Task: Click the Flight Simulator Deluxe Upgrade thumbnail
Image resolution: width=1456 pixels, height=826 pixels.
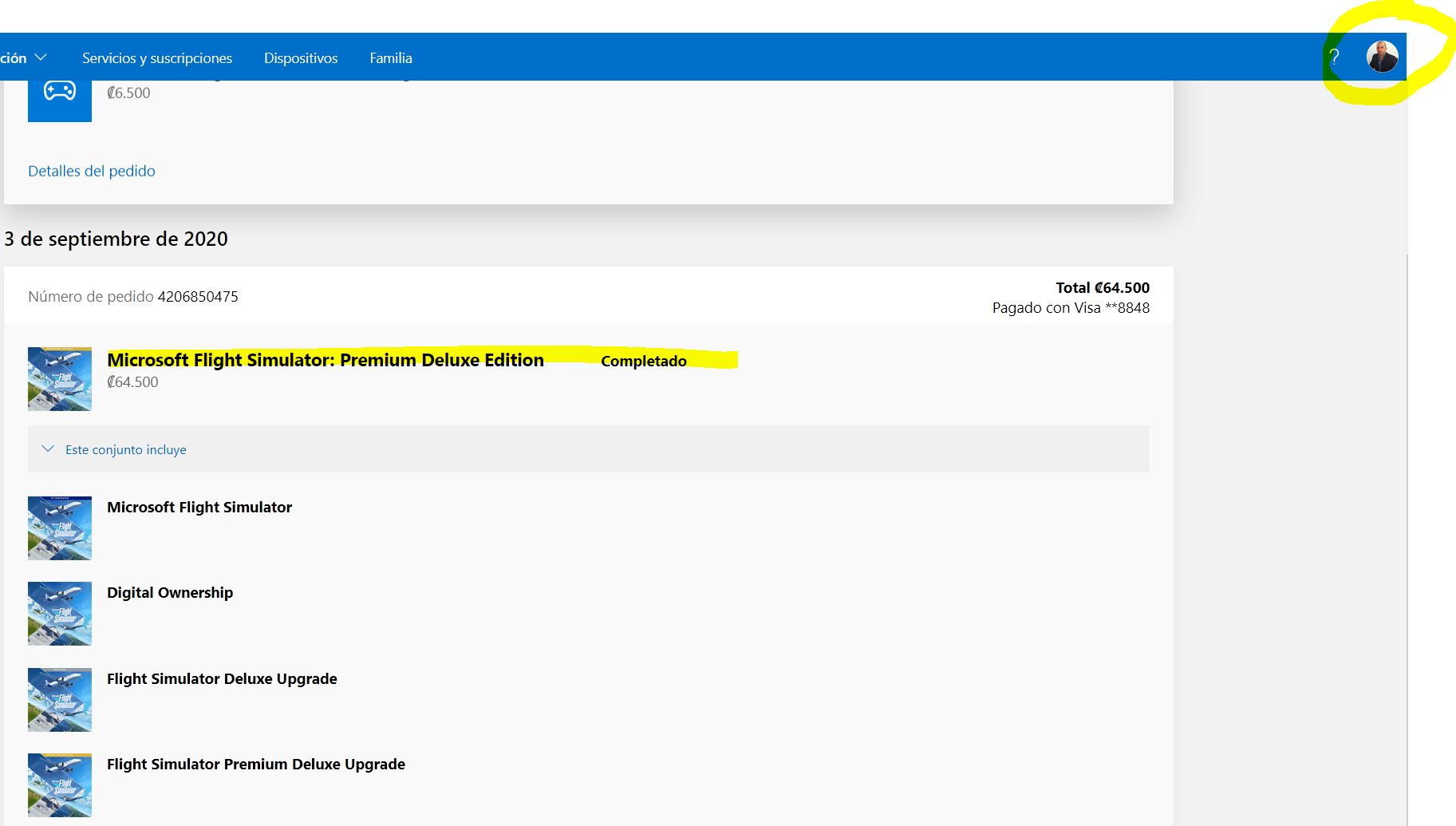Action: pyautogui.click(x=60, y=700)
